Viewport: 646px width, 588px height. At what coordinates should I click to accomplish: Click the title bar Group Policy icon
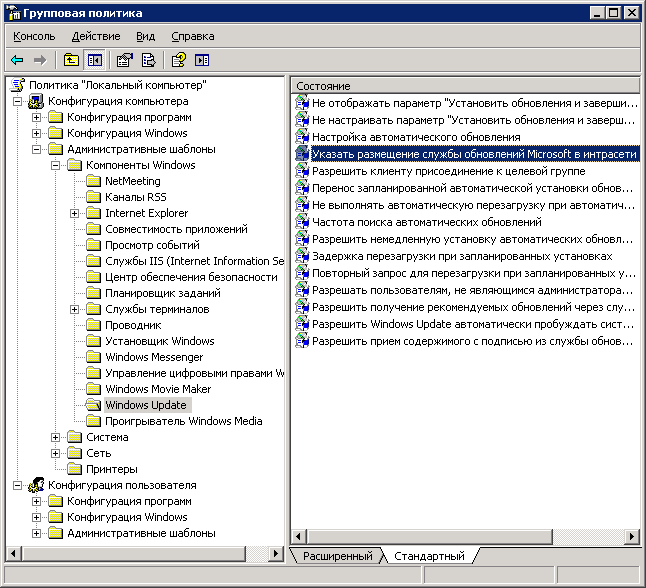(x=14, y=13)
